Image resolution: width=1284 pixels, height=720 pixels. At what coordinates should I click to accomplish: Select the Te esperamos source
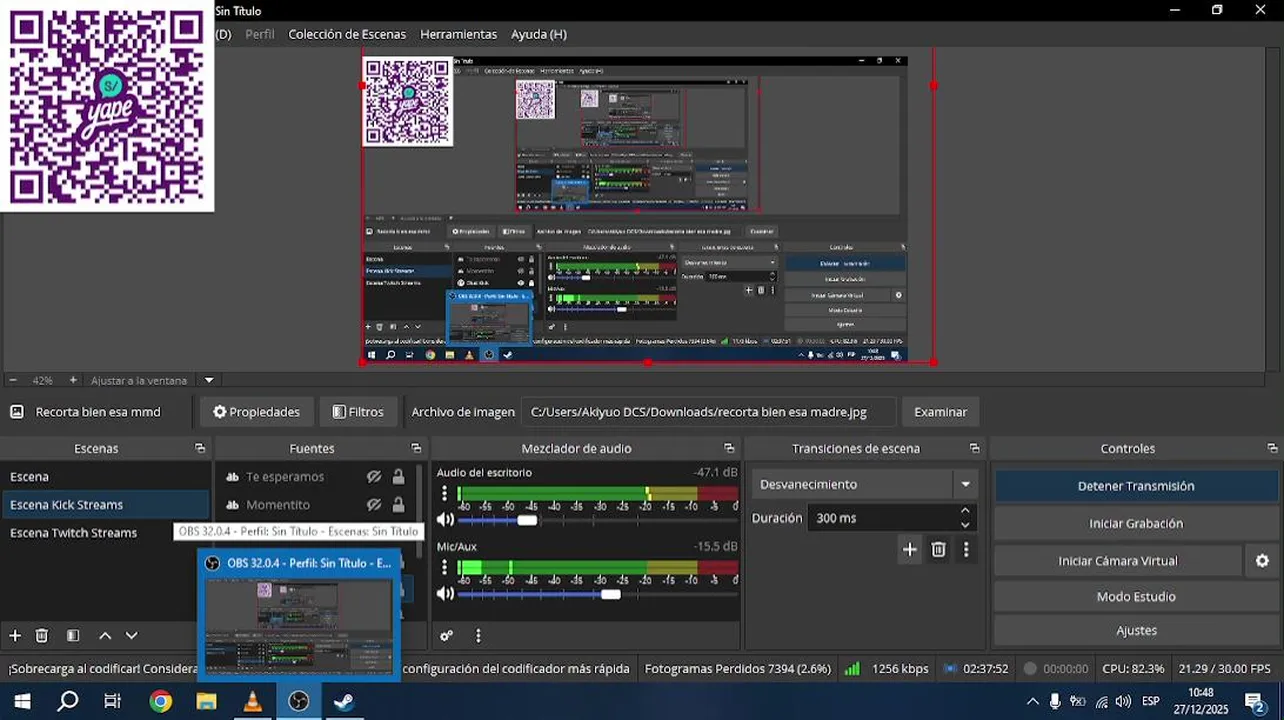284,477
